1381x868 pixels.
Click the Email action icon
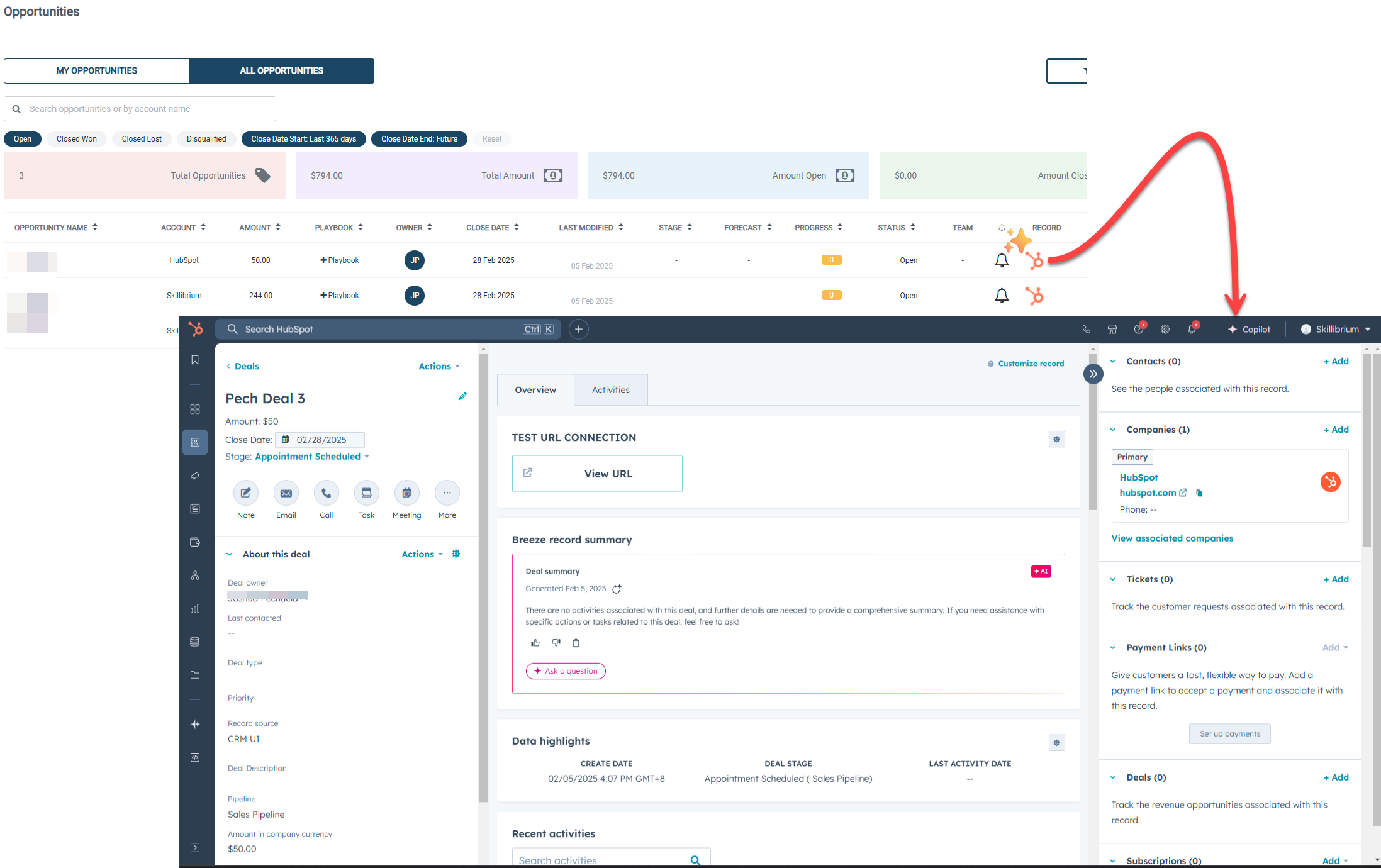tap(286, 493)
